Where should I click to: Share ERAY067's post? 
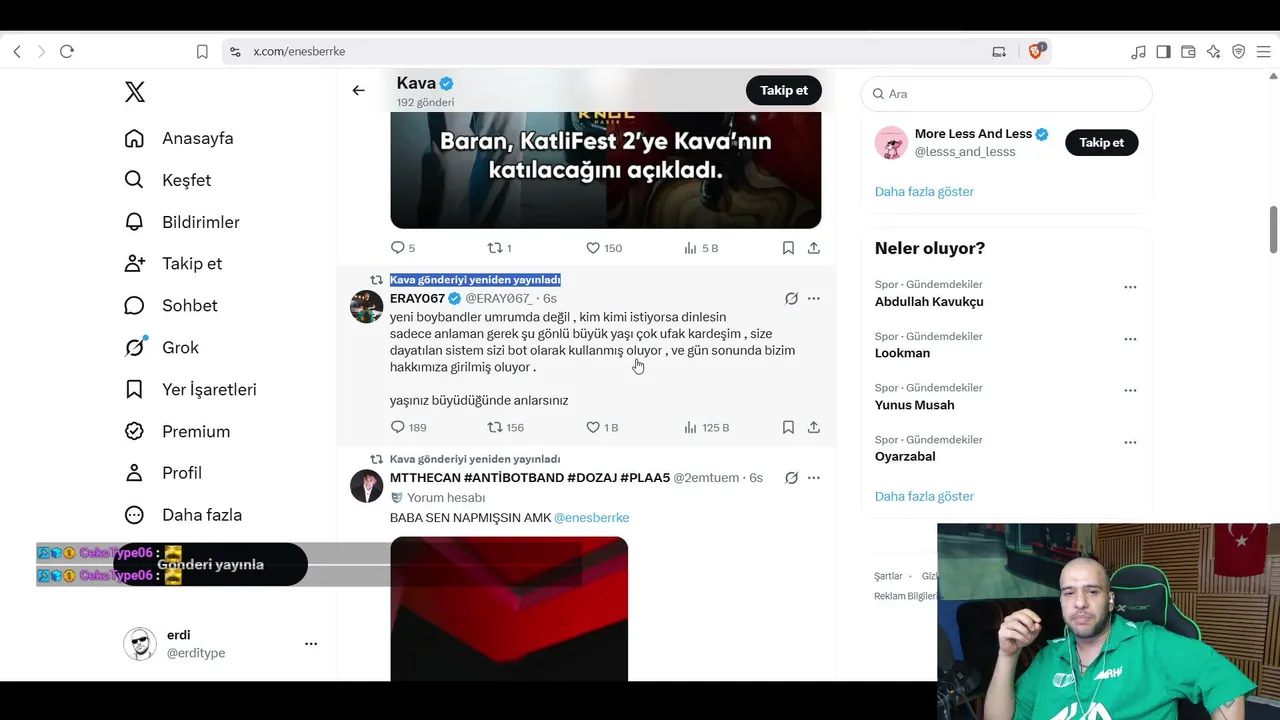[814, 427]
